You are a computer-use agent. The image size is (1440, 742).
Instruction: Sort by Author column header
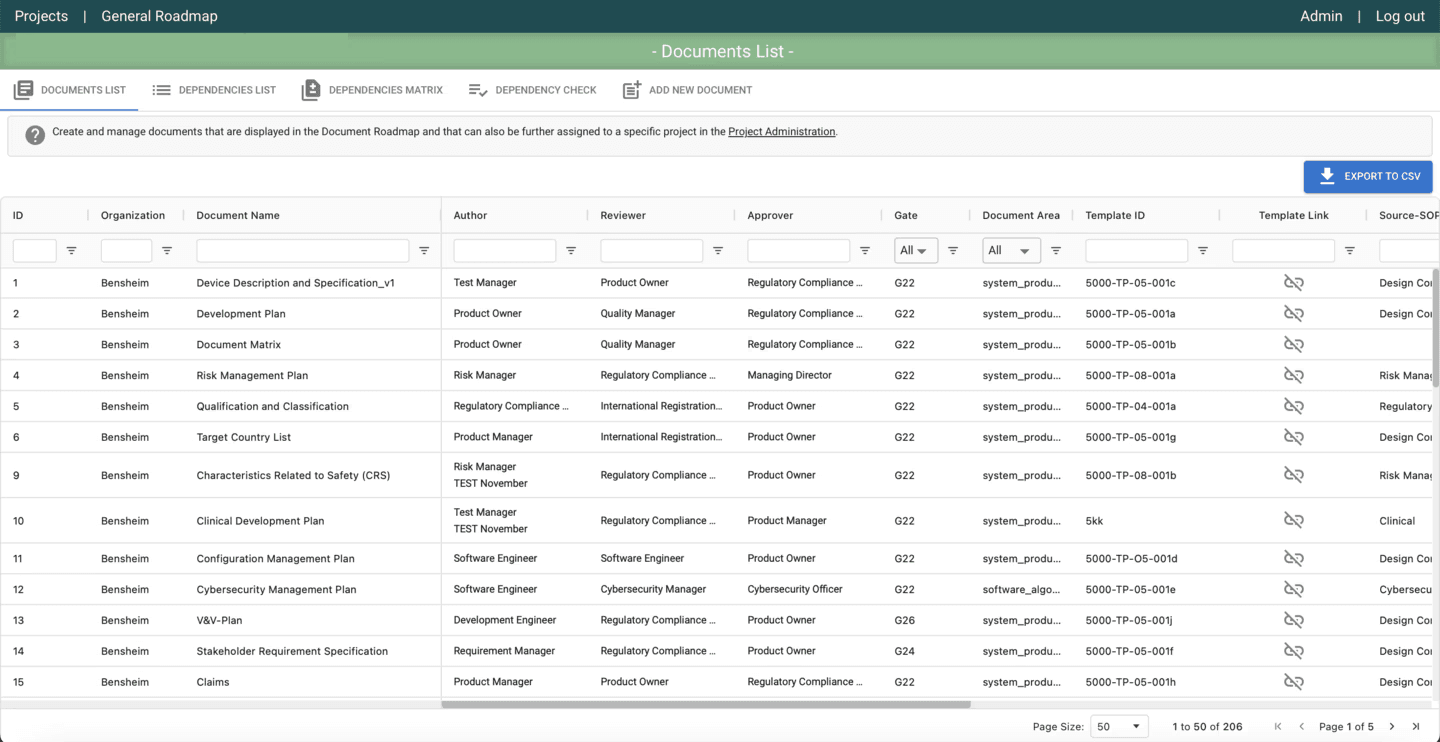[470, 215]
